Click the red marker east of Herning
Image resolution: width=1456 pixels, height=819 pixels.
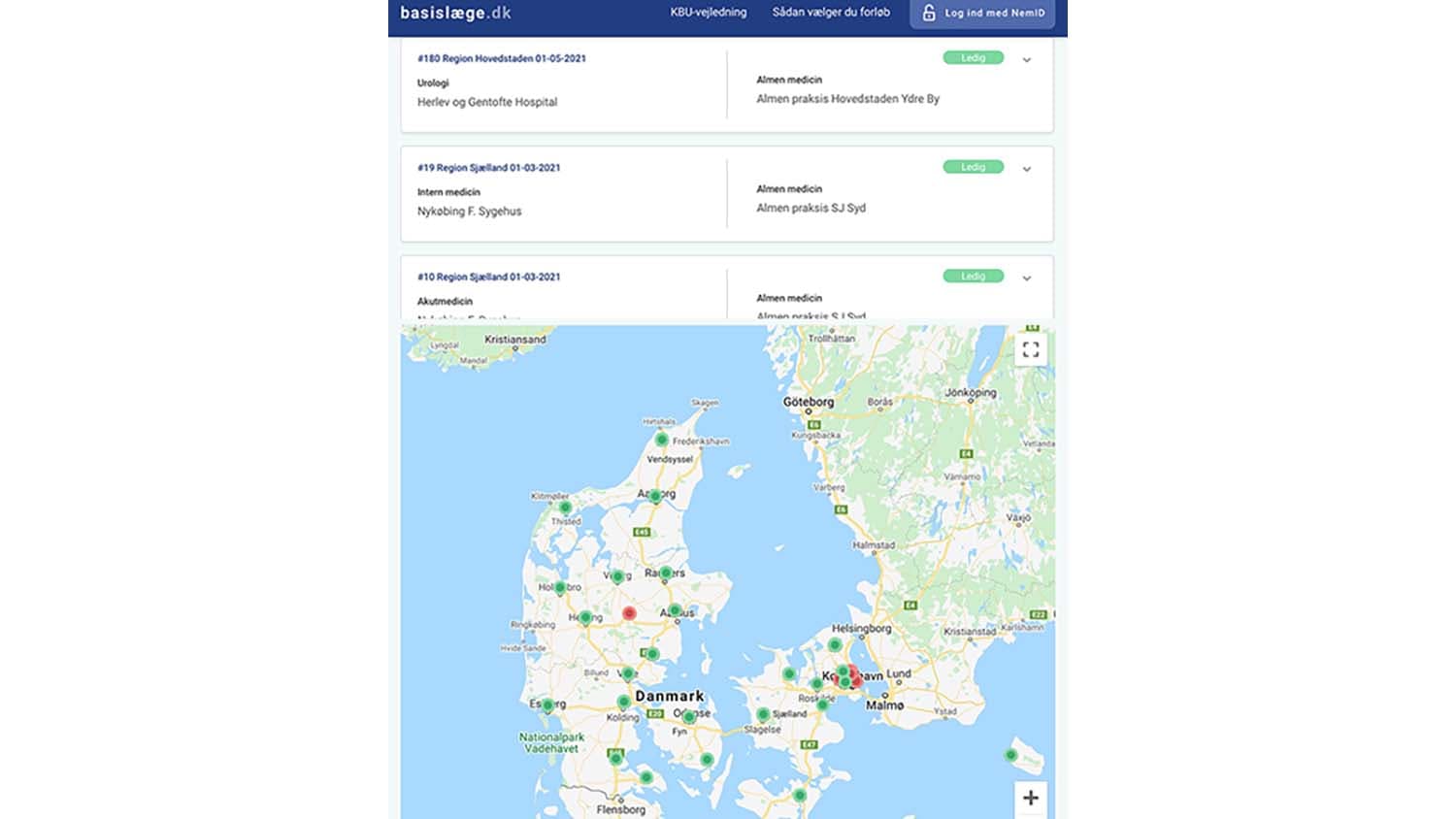629,613
